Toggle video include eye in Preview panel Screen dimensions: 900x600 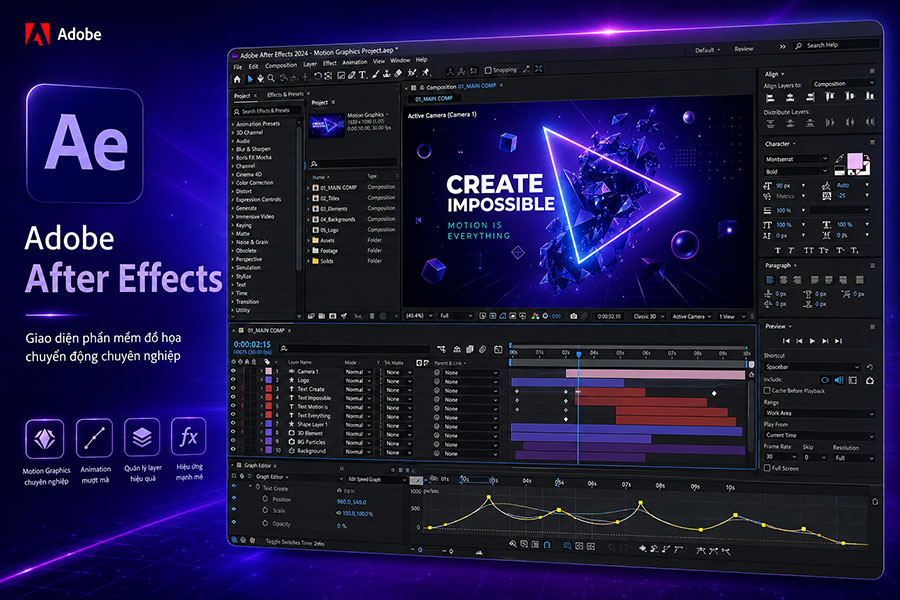point(825,380)
